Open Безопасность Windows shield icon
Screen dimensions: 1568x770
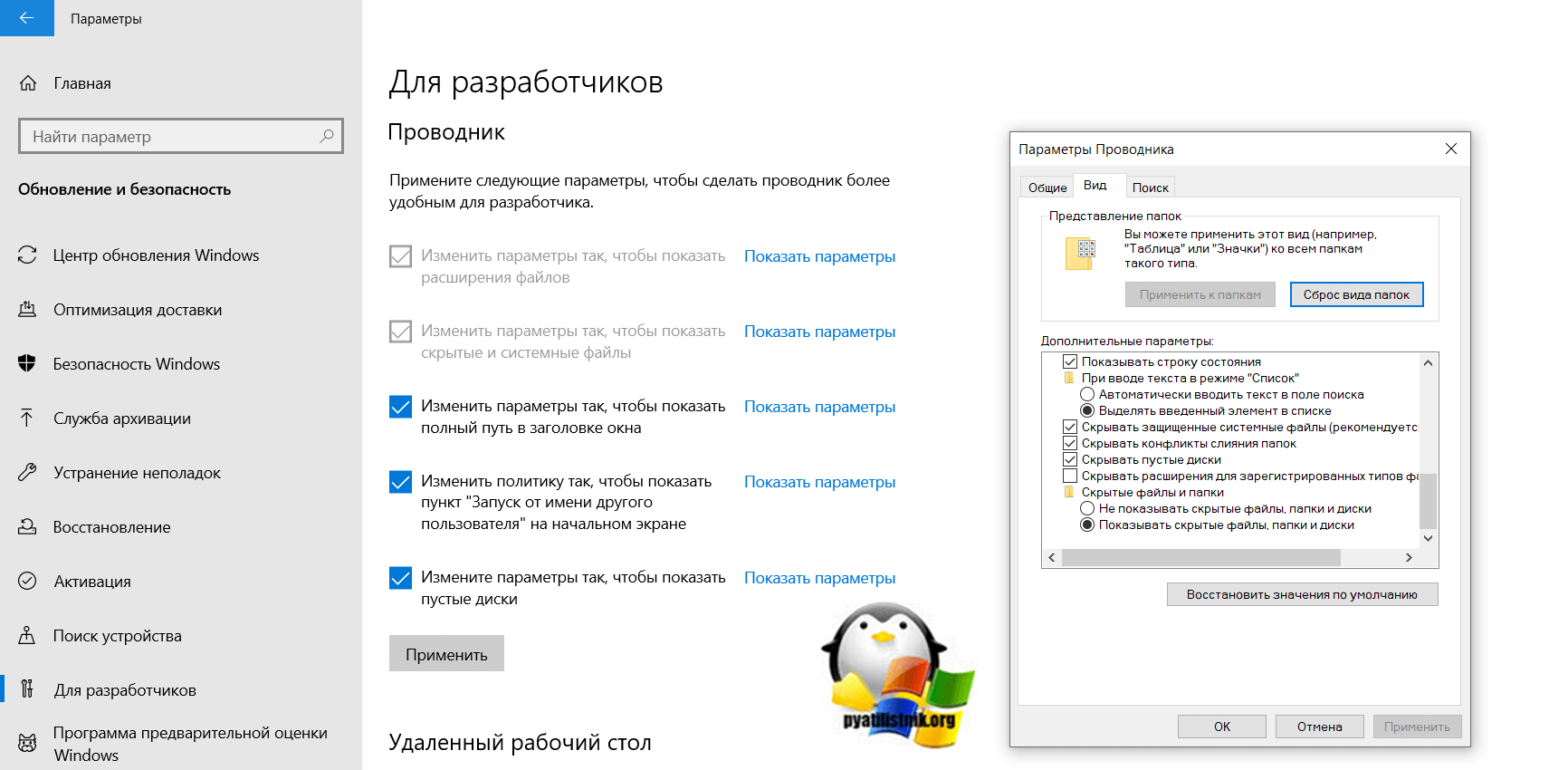pyautogui.click(x=27, y=364)
